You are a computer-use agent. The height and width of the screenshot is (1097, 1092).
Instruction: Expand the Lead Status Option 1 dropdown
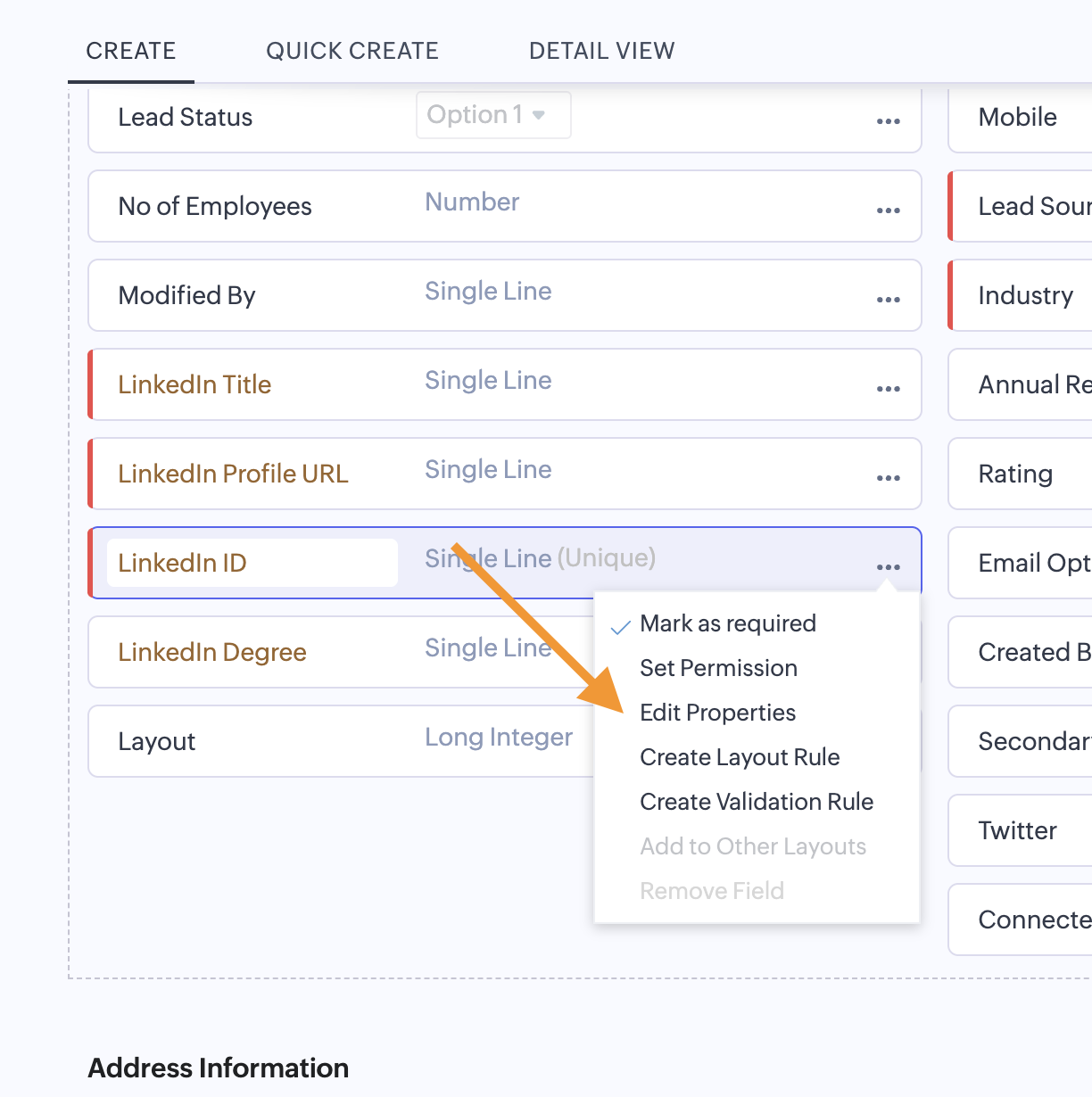tap(493, 115)
